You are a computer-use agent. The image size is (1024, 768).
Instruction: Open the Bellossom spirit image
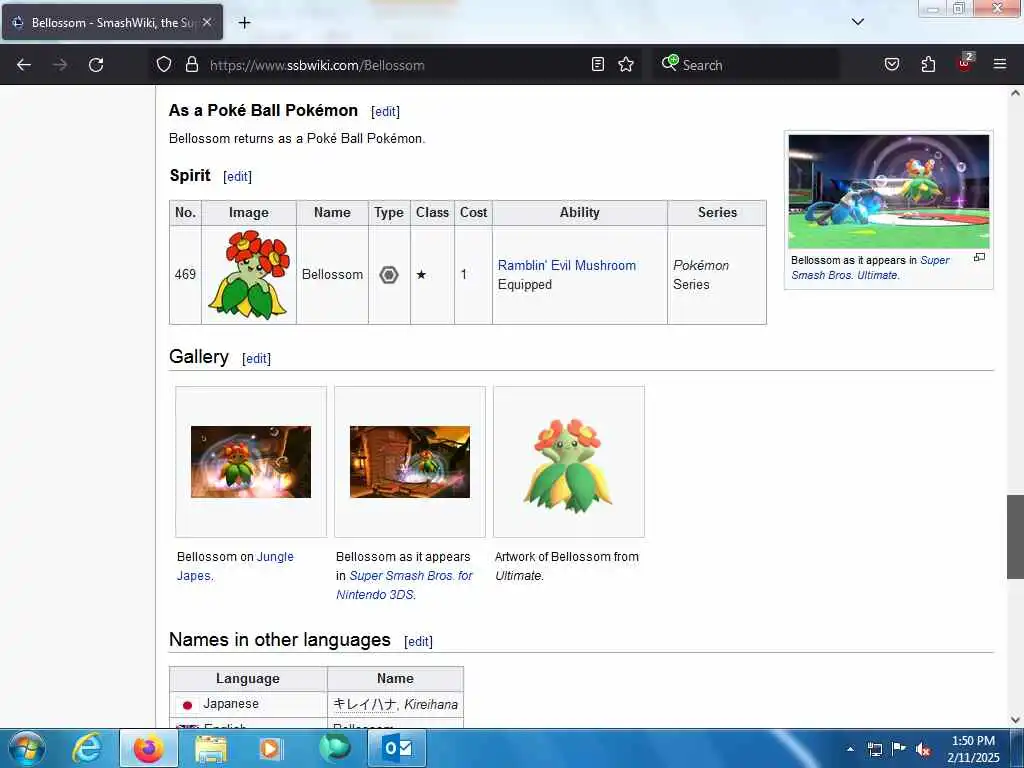click(249, 274)
